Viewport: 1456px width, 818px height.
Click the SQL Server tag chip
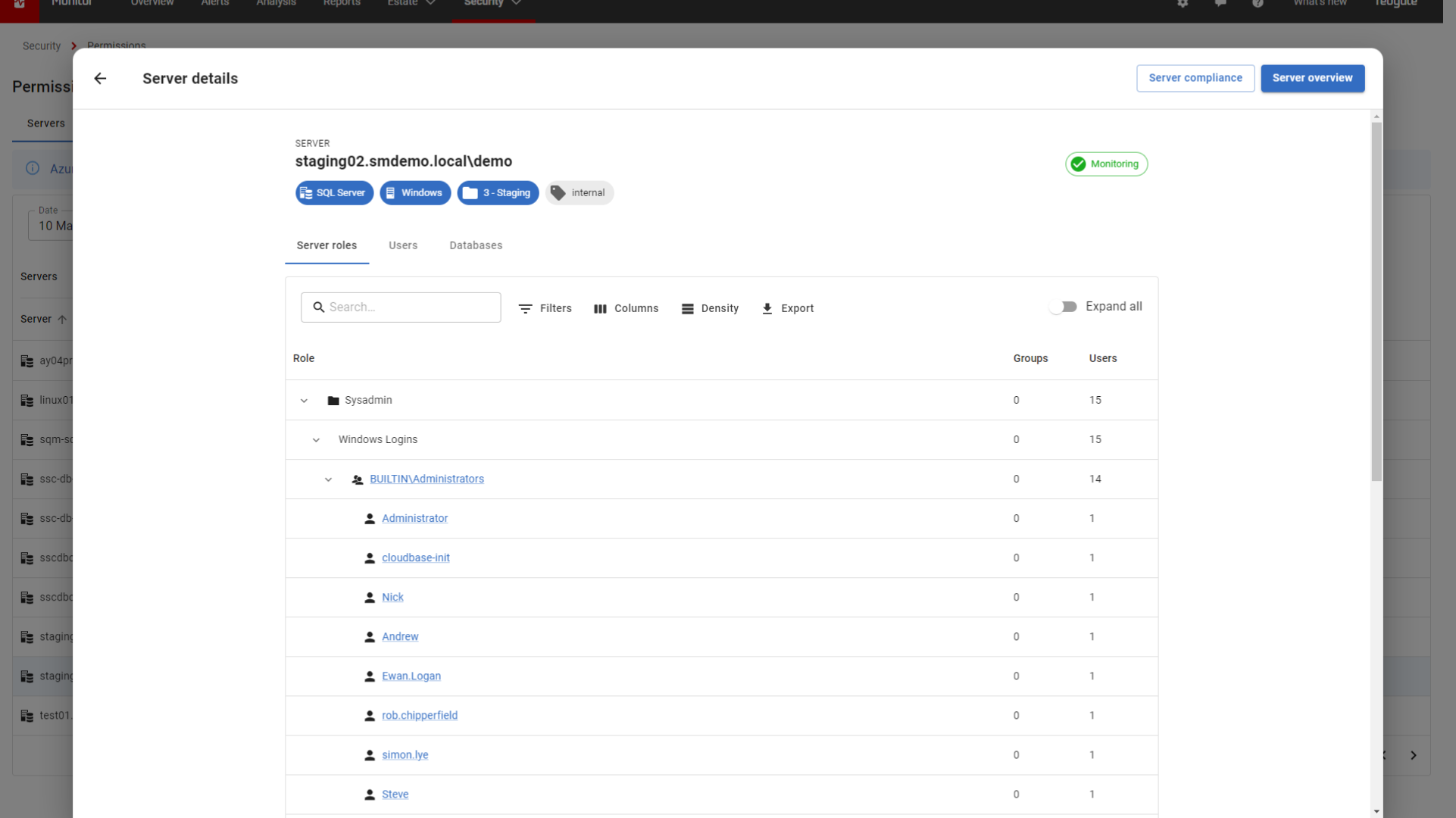334,192
